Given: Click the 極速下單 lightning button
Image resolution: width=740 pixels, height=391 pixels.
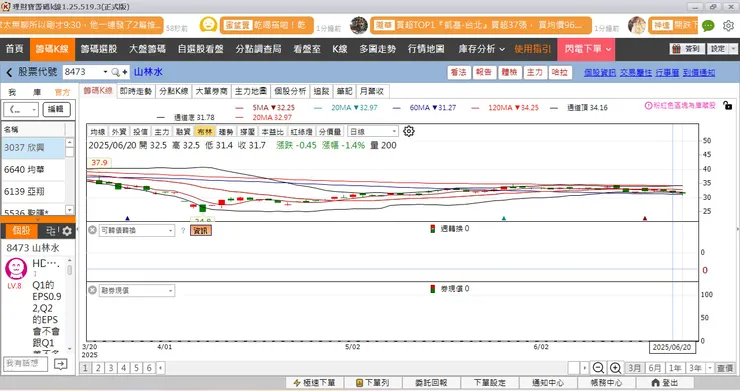Looking at the screenshot, I should pos(314,382).
